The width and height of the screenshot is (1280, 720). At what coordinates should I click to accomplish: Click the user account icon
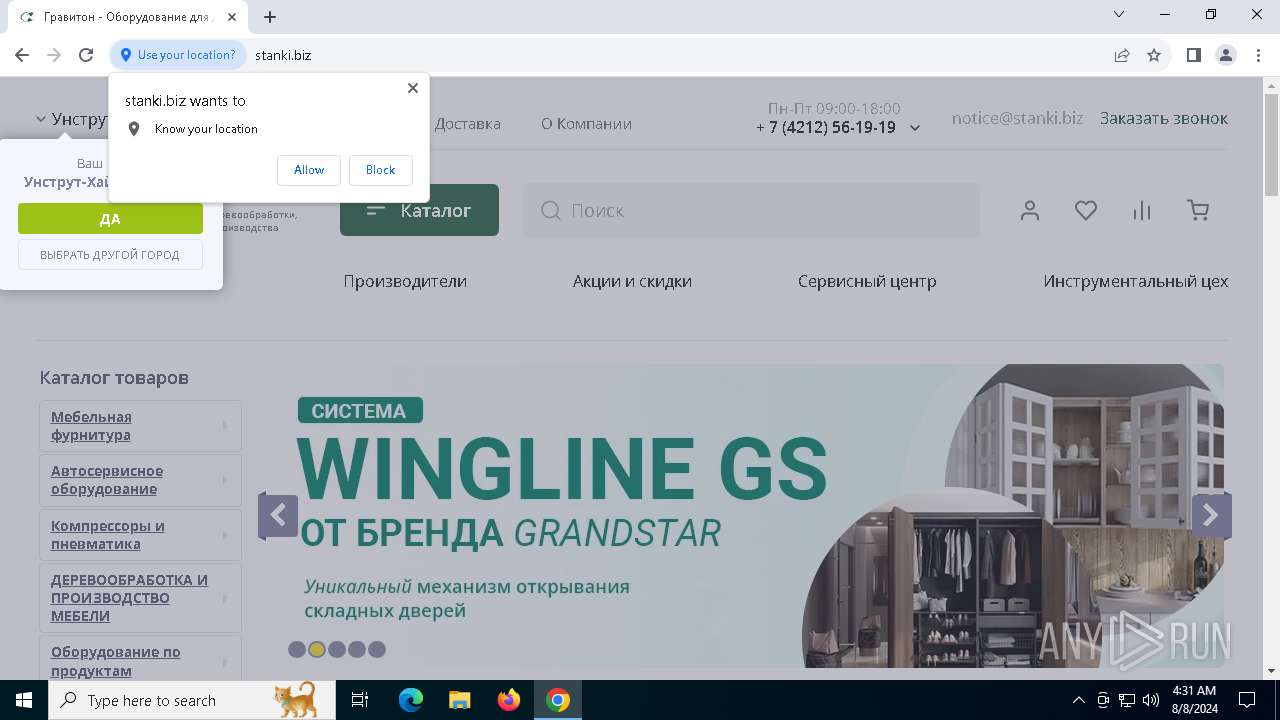coord(1030,210)
